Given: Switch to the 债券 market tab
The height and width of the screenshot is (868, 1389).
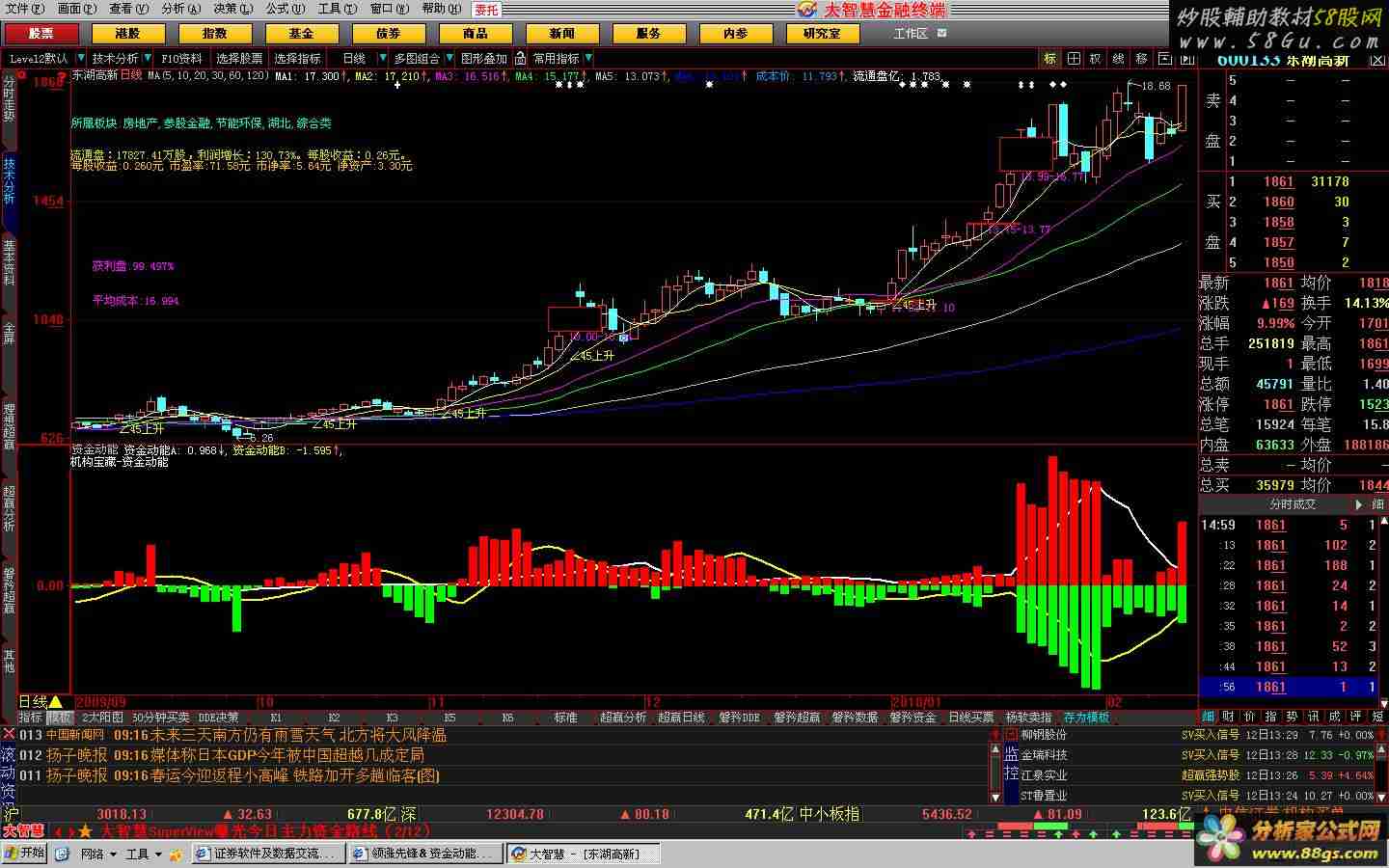Looking at the screenshot, I should pos(388,33).
